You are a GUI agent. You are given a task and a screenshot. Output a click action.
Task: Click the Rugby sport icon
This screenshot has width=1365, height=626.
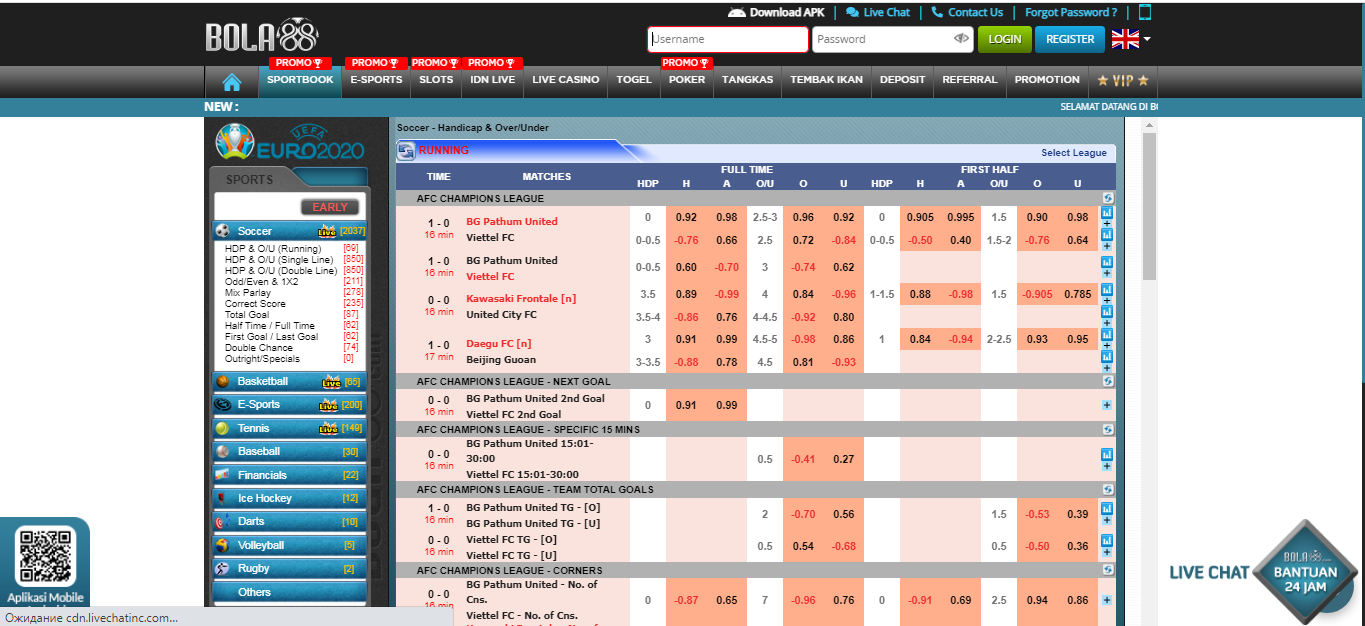223,569
